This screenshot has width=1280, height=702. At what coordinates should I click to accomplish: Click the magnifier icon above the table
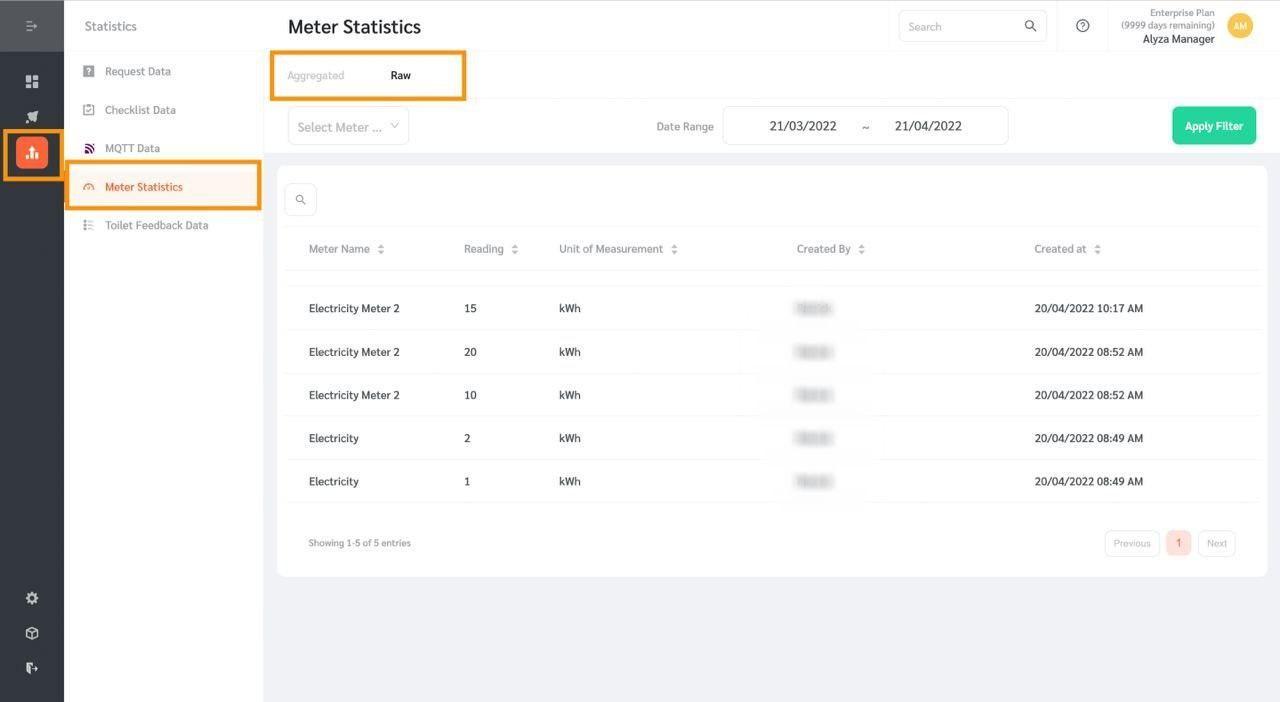(x=300, y=198)
